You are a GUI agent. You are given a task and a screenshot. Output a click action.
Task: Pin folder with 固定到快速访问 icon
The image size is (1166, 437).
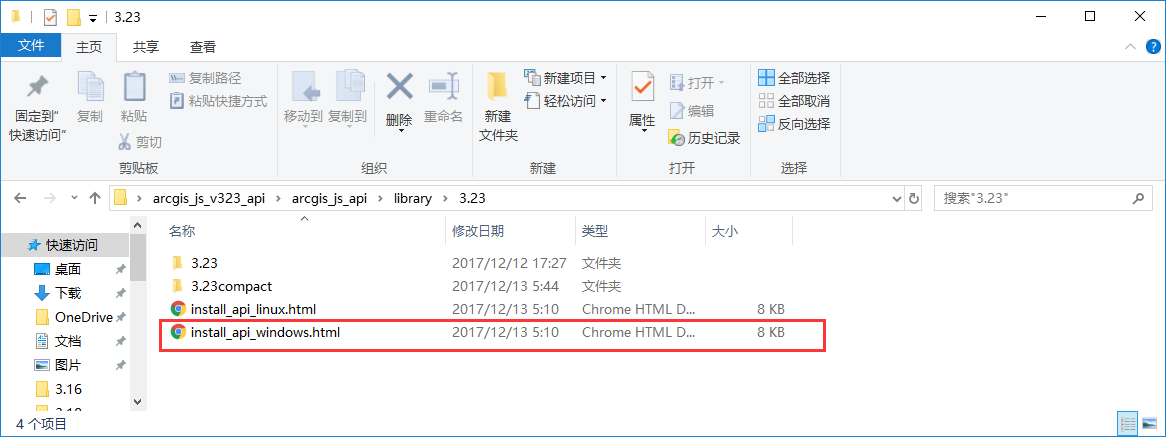pos(37,87)
